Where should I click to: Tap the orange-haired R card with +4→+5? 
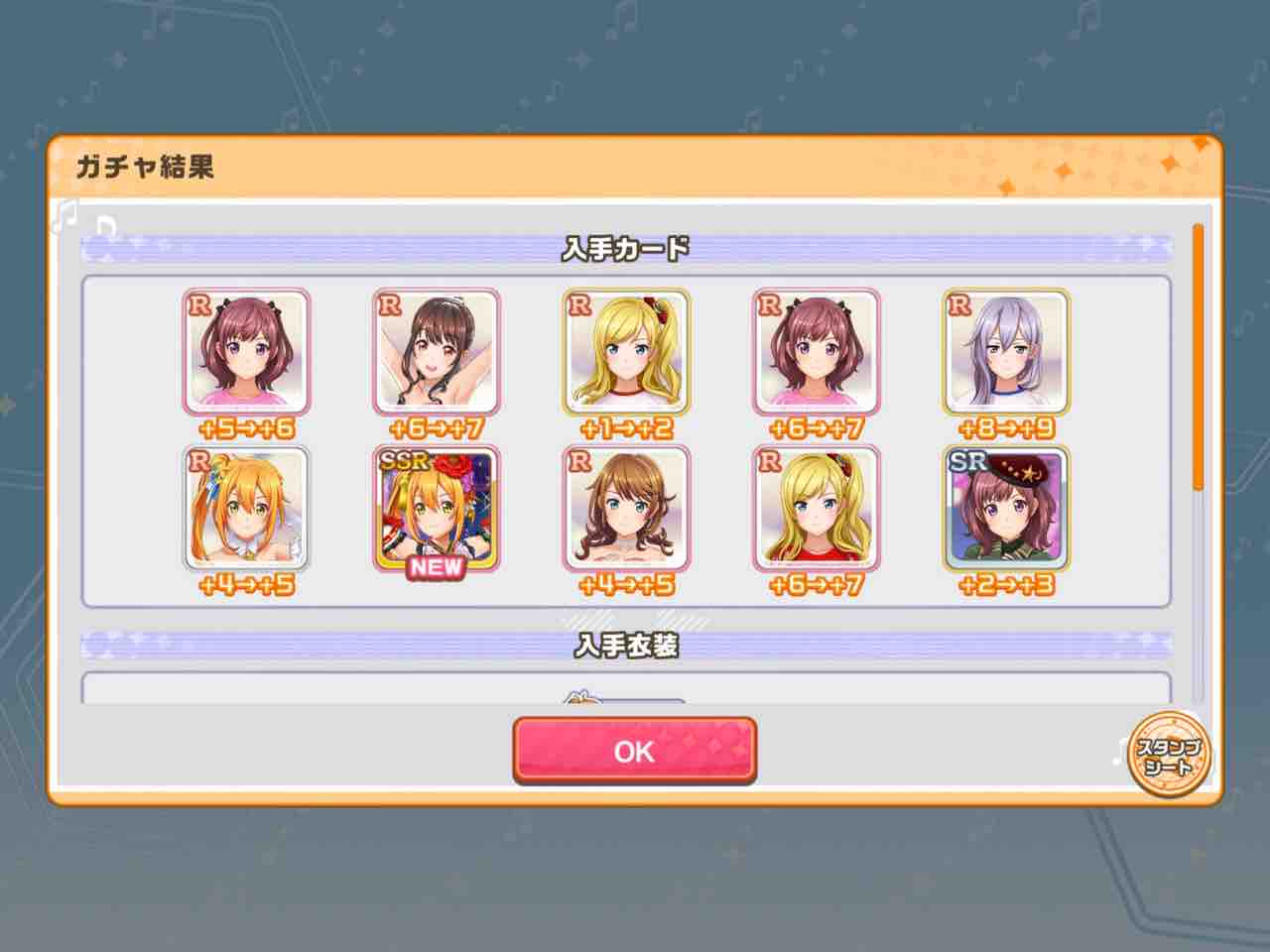(x=246, y=510)
